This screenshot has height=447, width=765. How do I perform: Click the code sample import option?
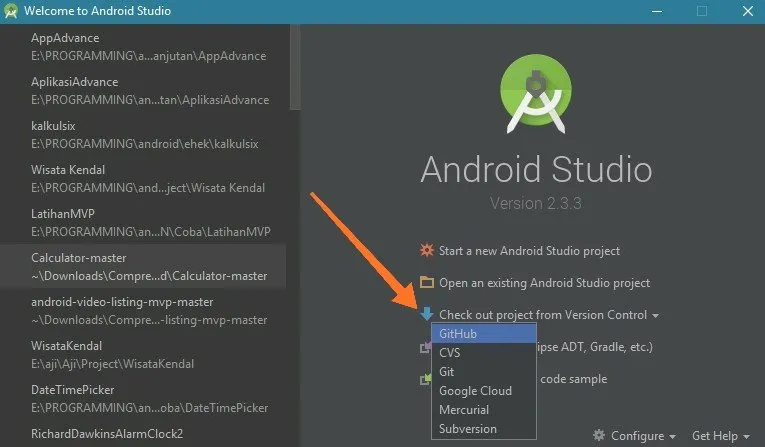point(574,379)
